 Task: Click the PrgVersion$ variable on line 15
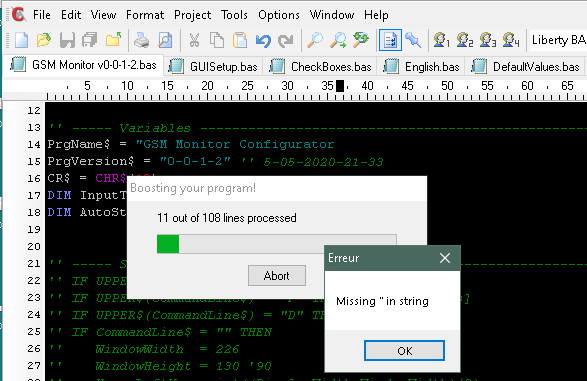[x=90, y=161]
